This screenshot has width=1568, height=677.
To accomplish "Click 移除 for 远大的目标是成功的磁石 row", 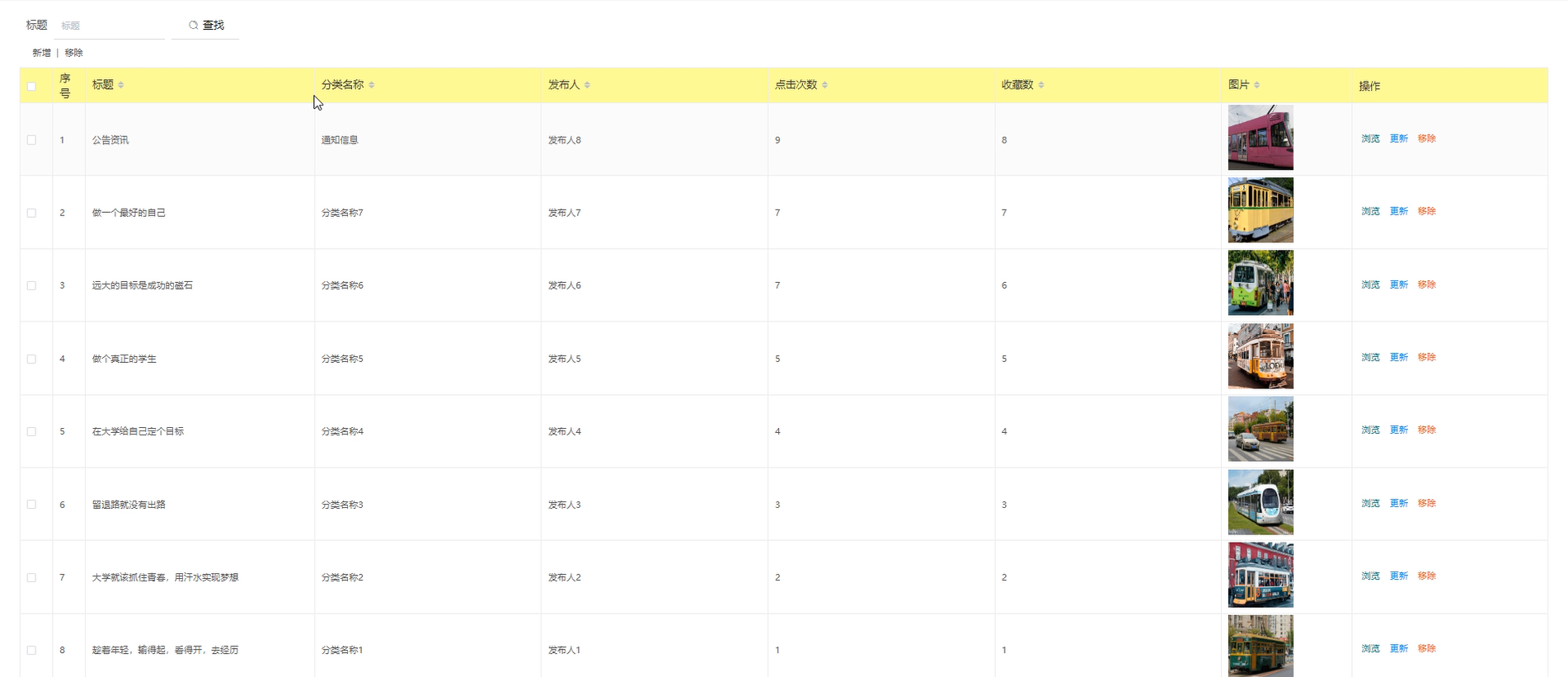I will click(x=1427, y=284).
